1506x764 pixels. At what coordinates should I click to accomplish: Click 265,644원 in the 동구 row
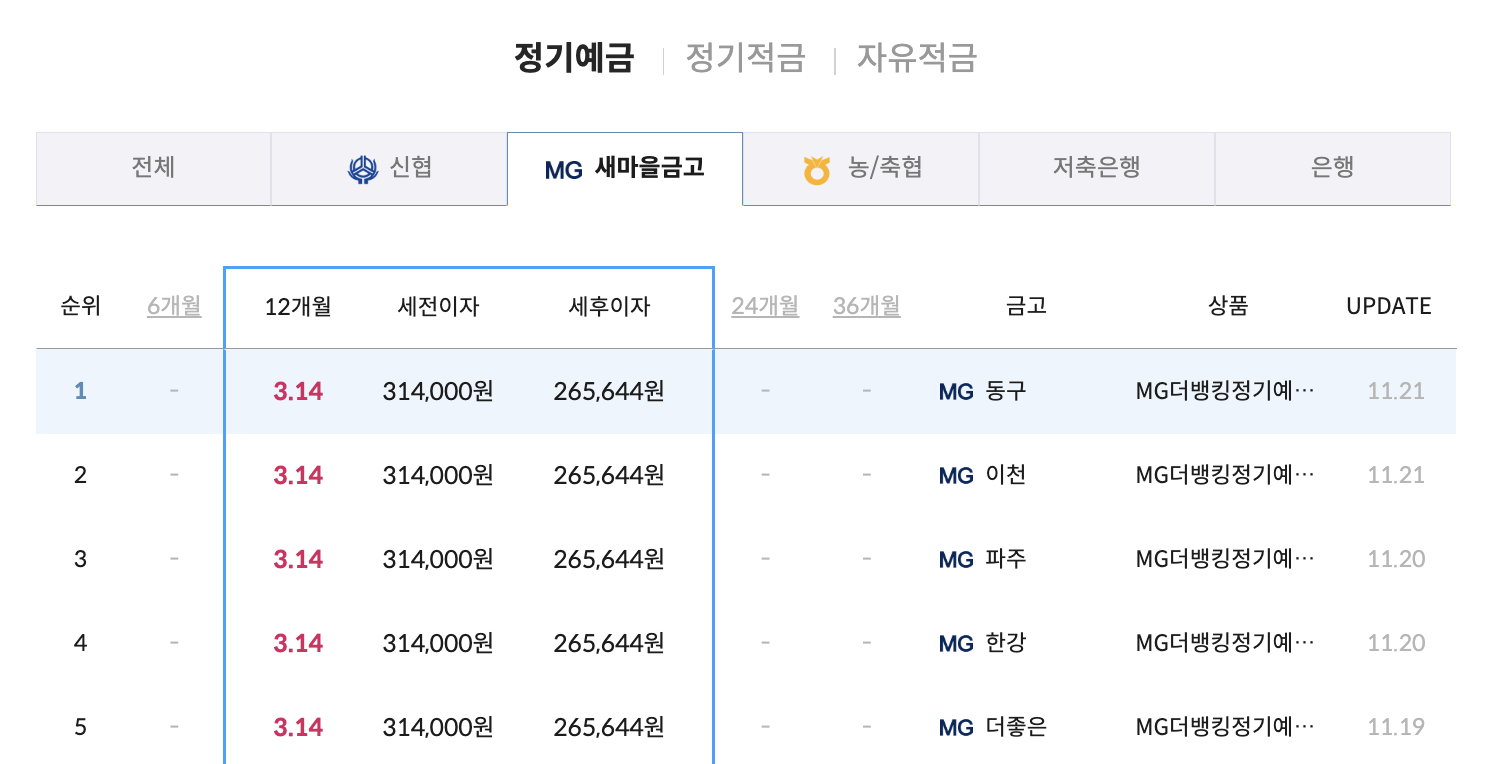point(609,392)
